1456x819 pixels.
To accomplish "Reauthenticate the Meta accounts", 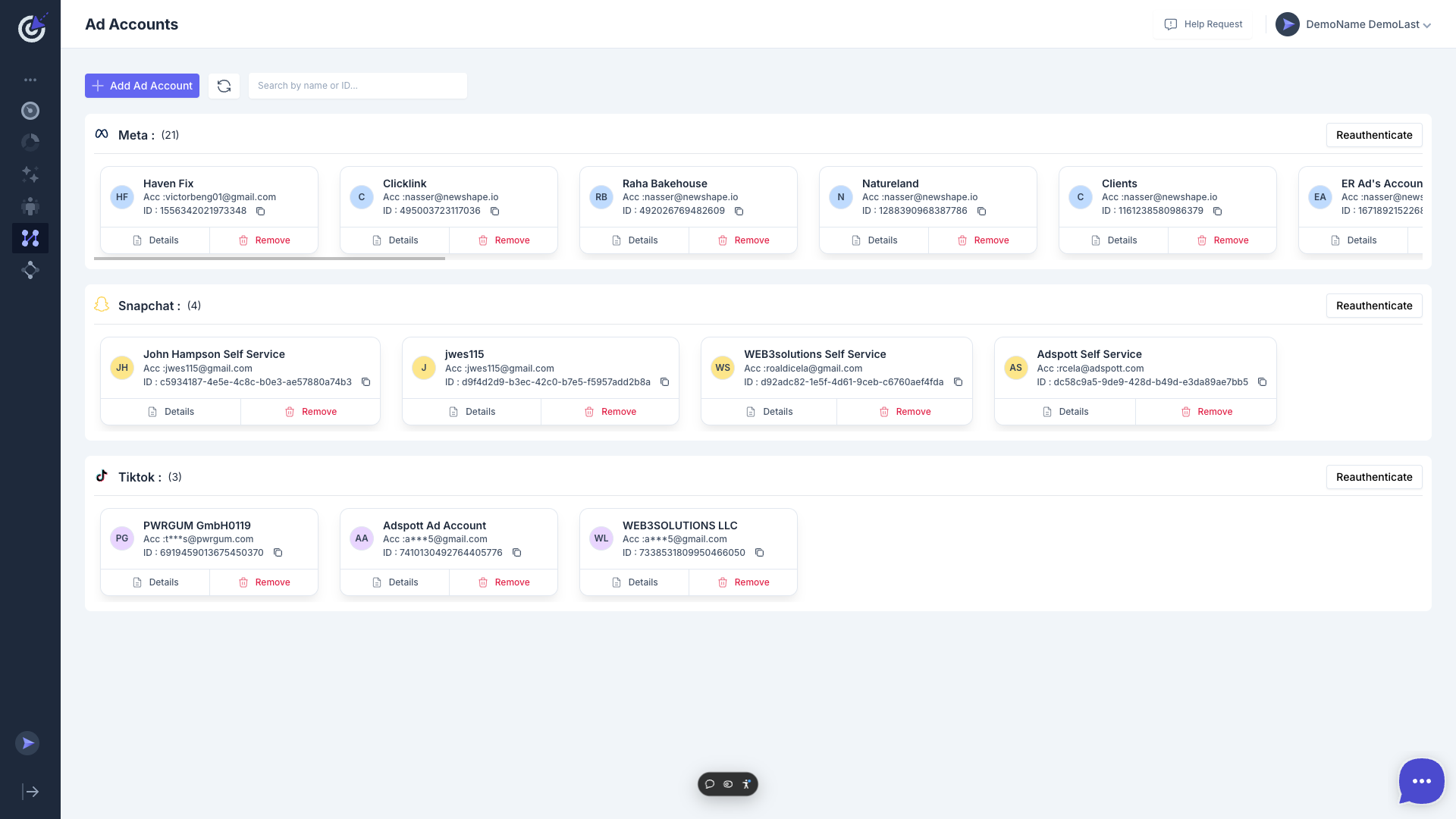I will point(1374,135).
